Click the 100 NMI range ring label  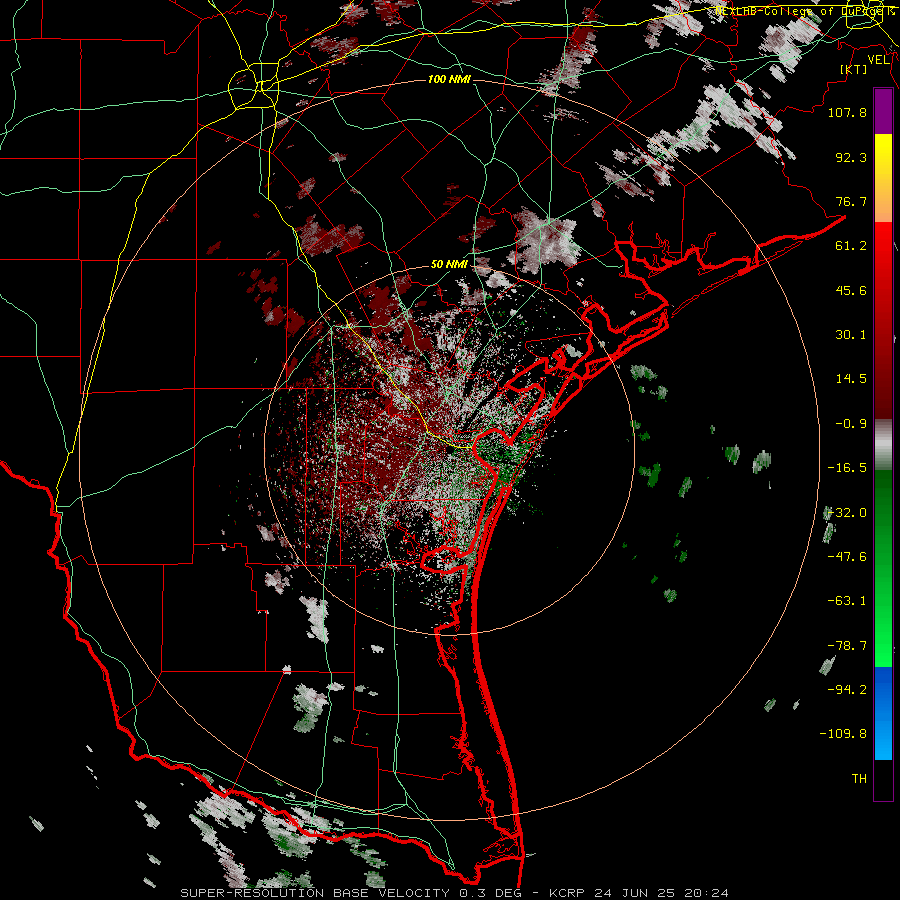(x=449, y=79)
